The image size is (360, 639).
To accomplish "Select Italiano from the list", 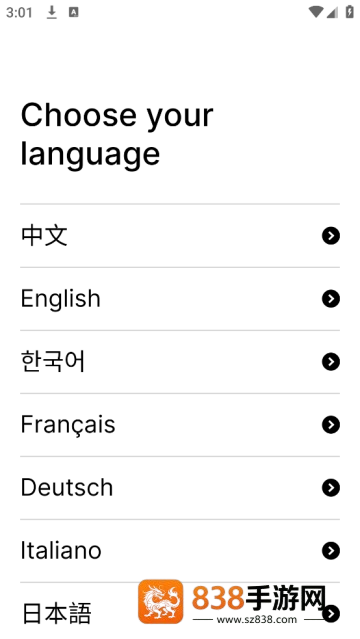I will click(x=180, y=551).
